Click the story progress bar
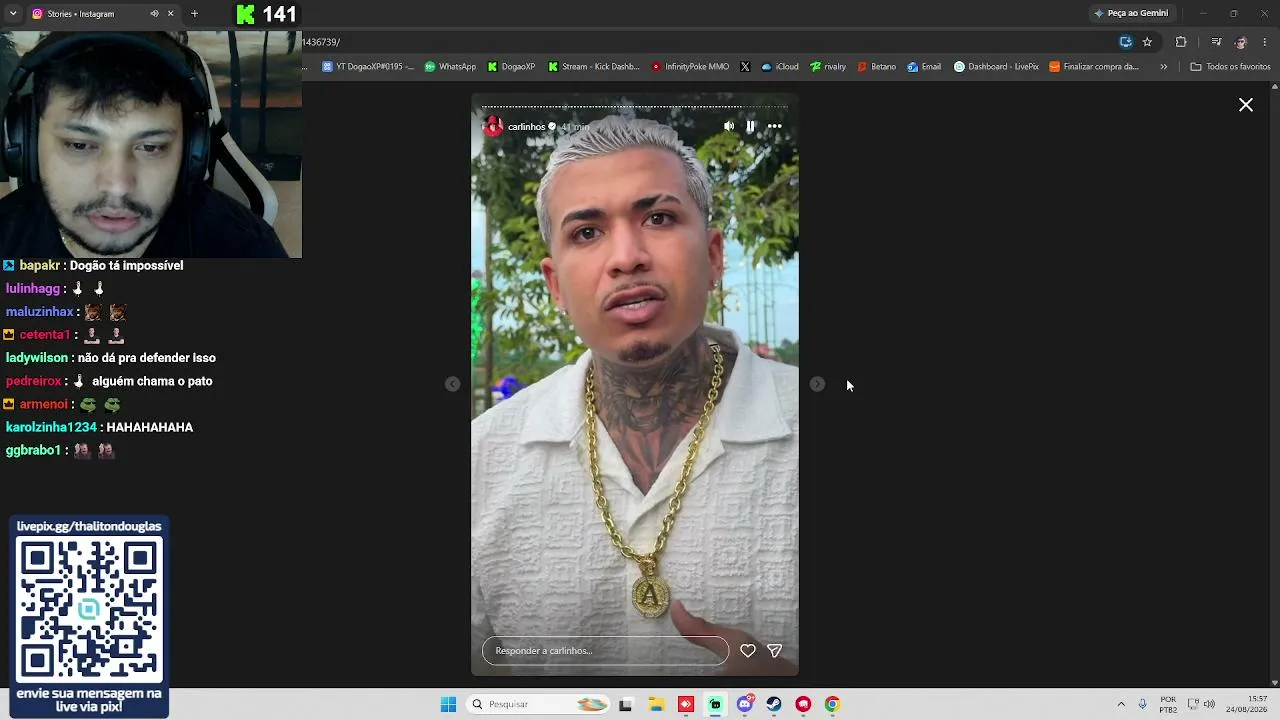The height and width of the screenshot is (720, 1280). pos(635,106)
